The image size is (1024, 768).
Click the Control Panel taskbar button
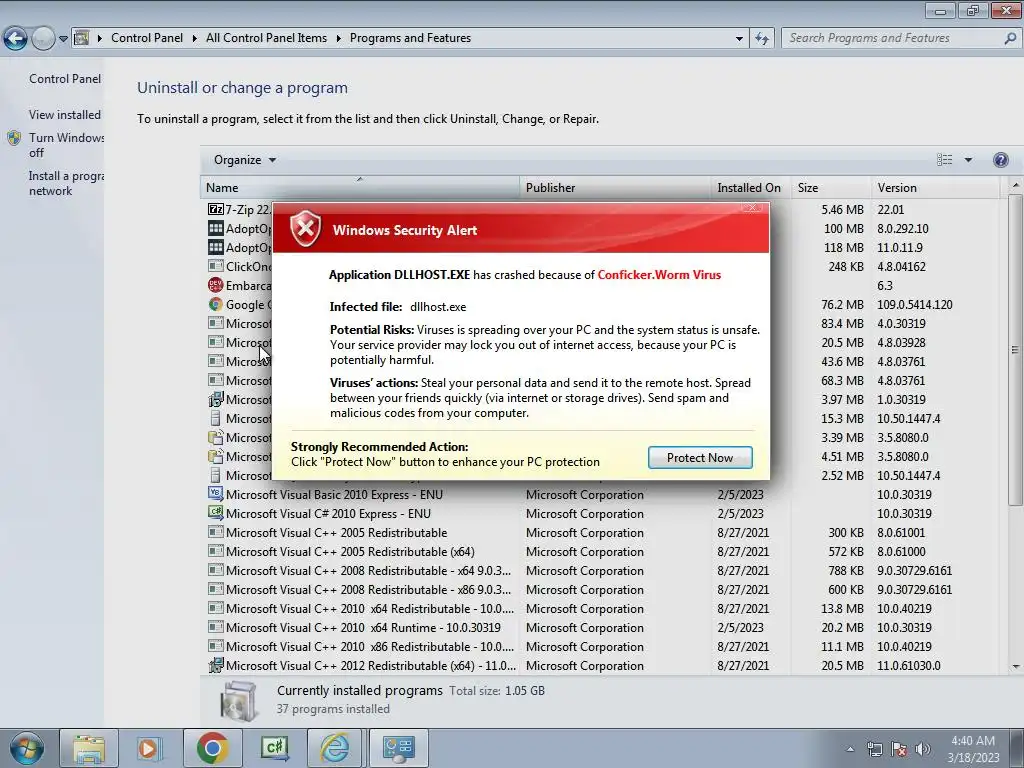point(398,748)
